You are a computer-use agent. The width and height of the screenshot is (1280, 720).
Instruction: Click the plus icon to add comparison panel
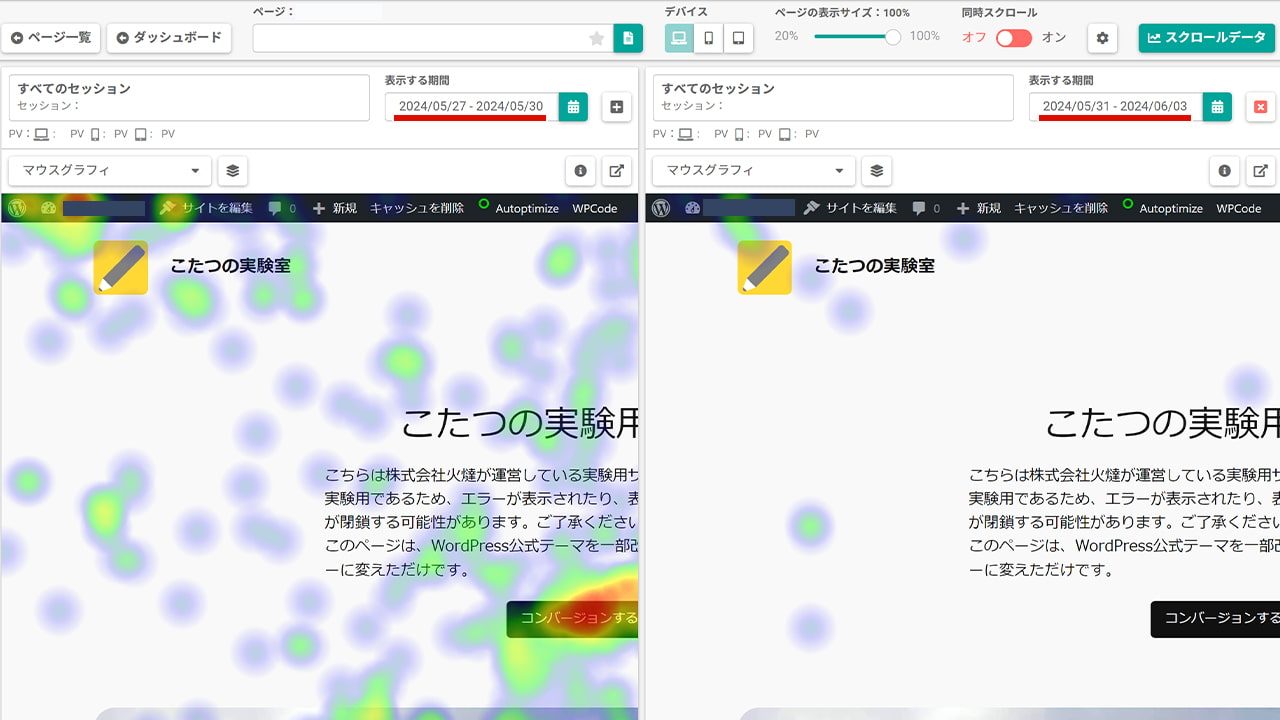(x=617, y=107)
